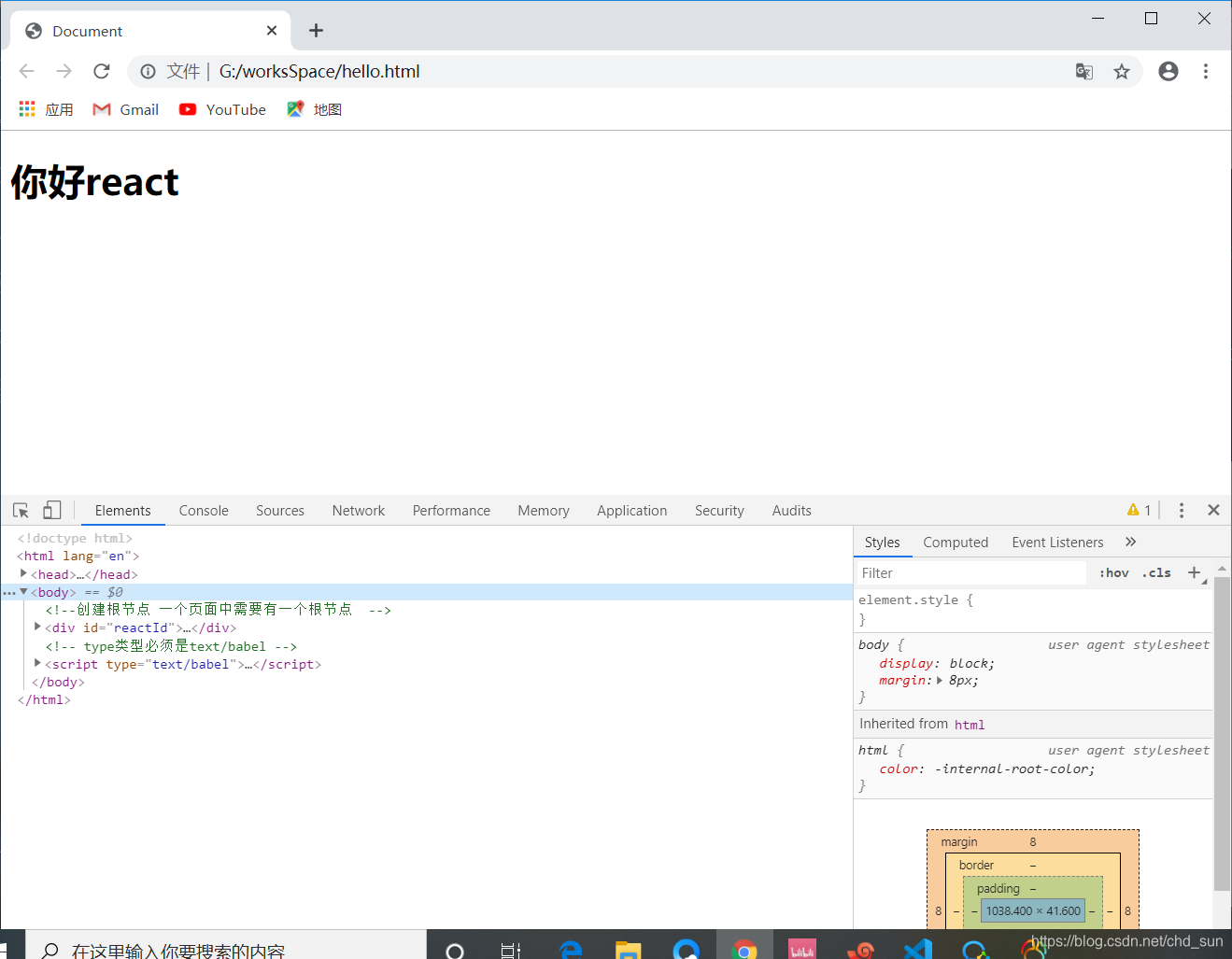Open the Maps (地图) bookmark

click(x=315, y=109)
